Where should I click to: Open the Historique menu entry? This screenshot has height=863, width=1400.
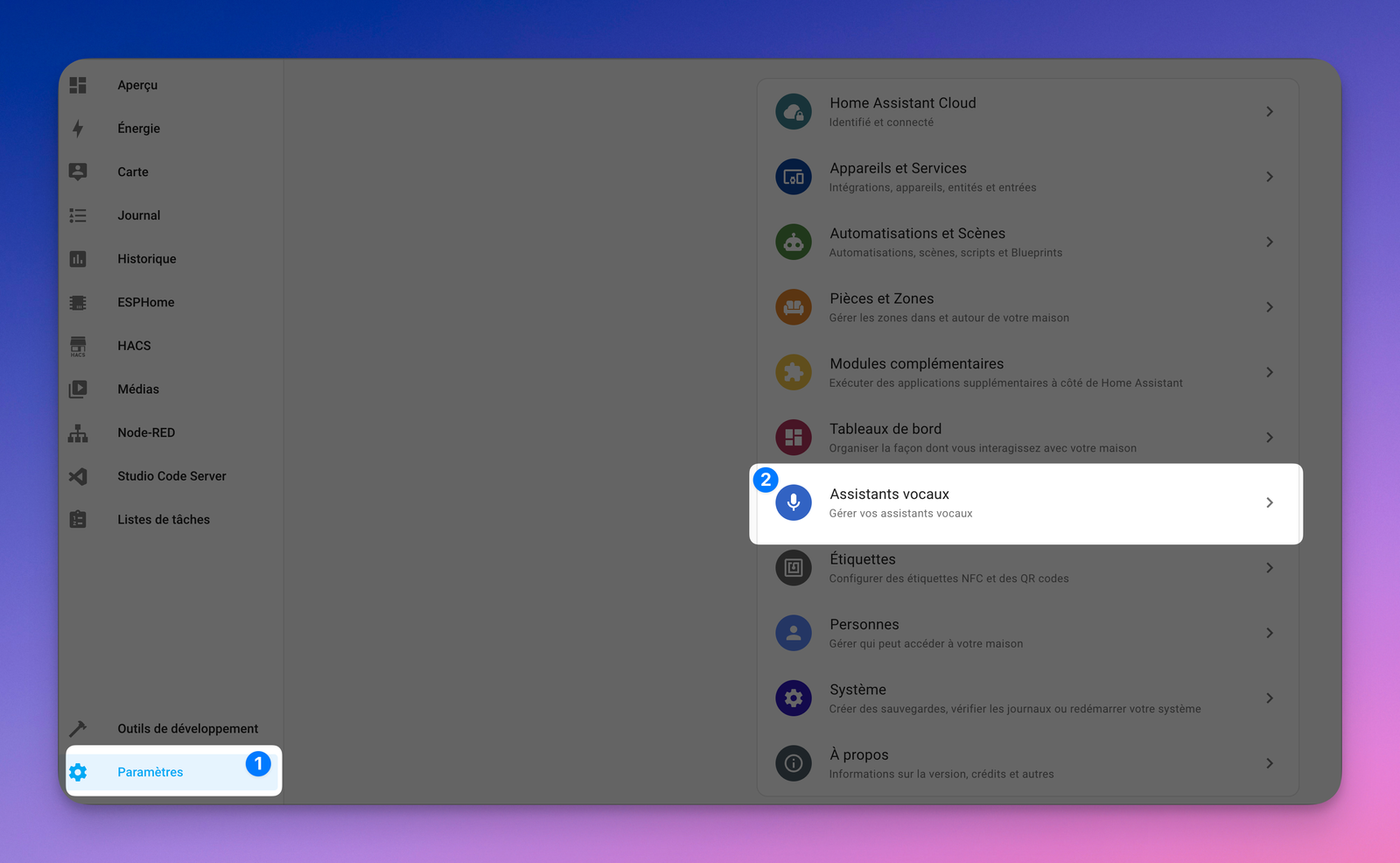point(145,258)
